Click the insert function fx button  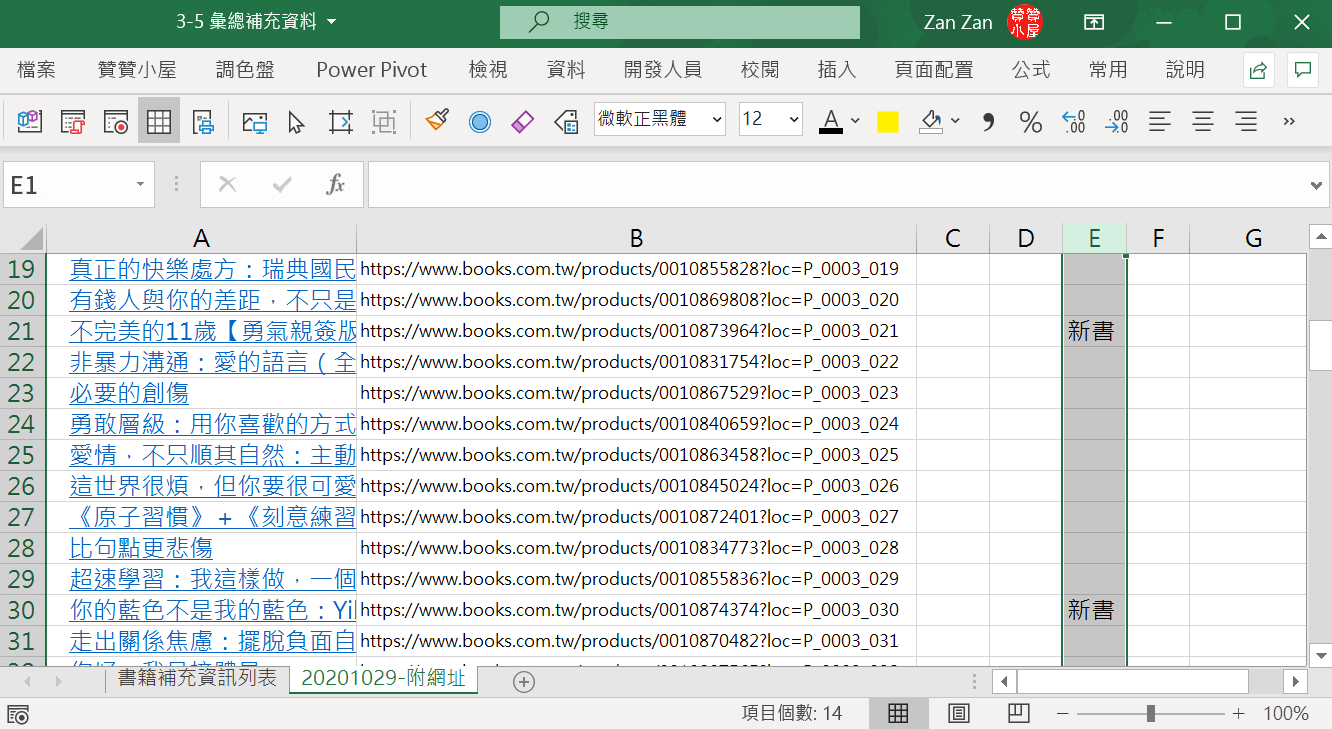[336, 185]
